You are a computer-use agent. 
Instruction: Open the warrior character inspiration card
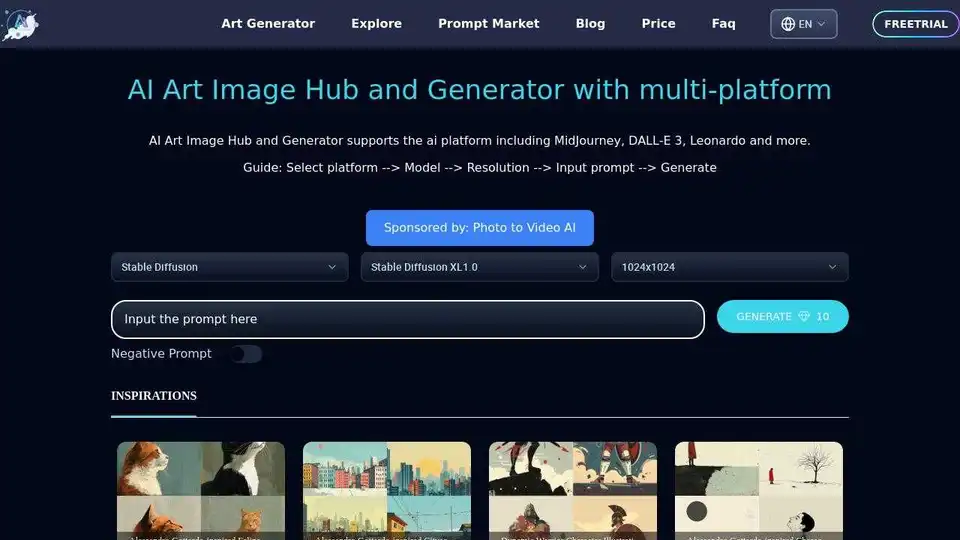coord(573,491)
